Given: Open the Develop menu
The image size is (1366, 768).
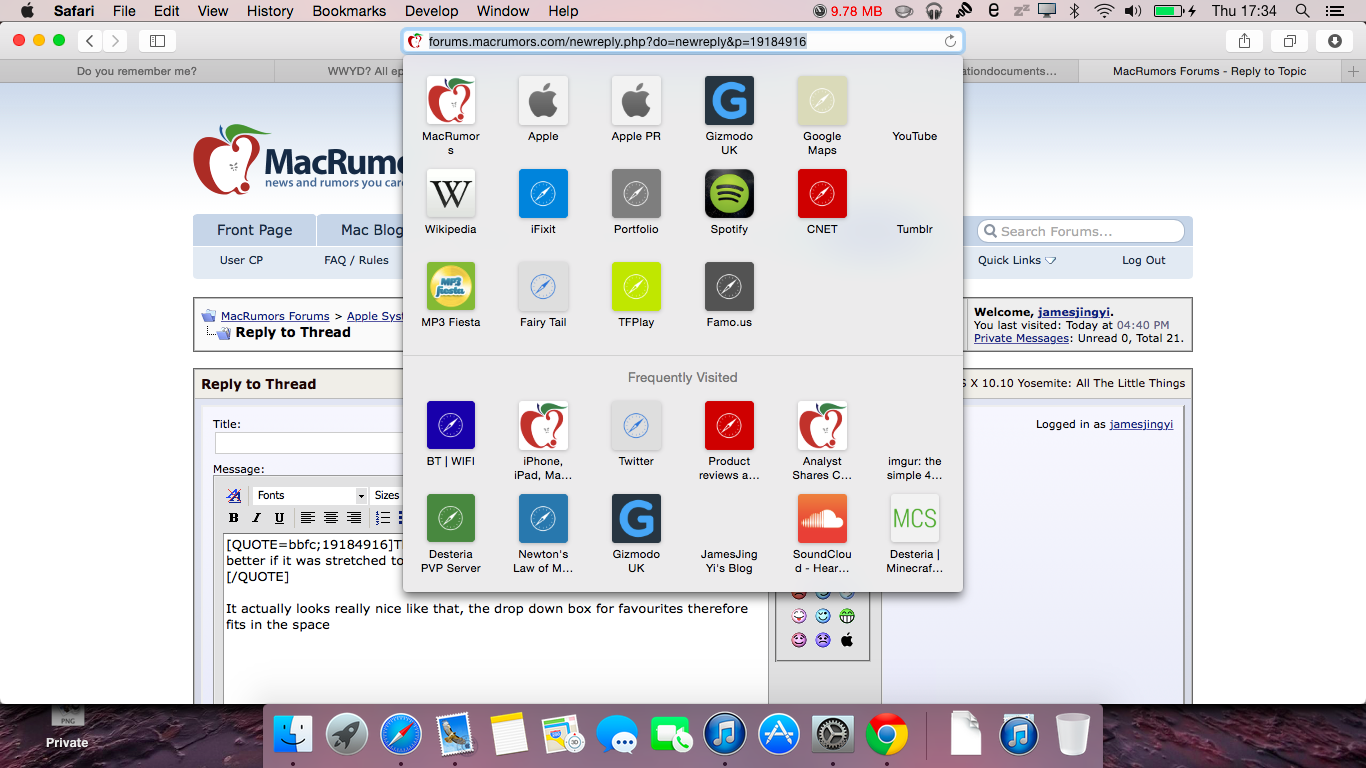Looking at the screenshot, I should 431,11.
